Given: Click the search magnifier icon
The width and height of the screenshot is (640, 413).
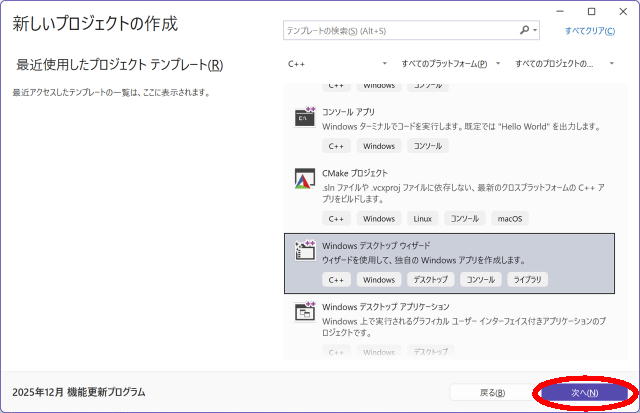Looking at the screenshot, I should coord(523,31).
